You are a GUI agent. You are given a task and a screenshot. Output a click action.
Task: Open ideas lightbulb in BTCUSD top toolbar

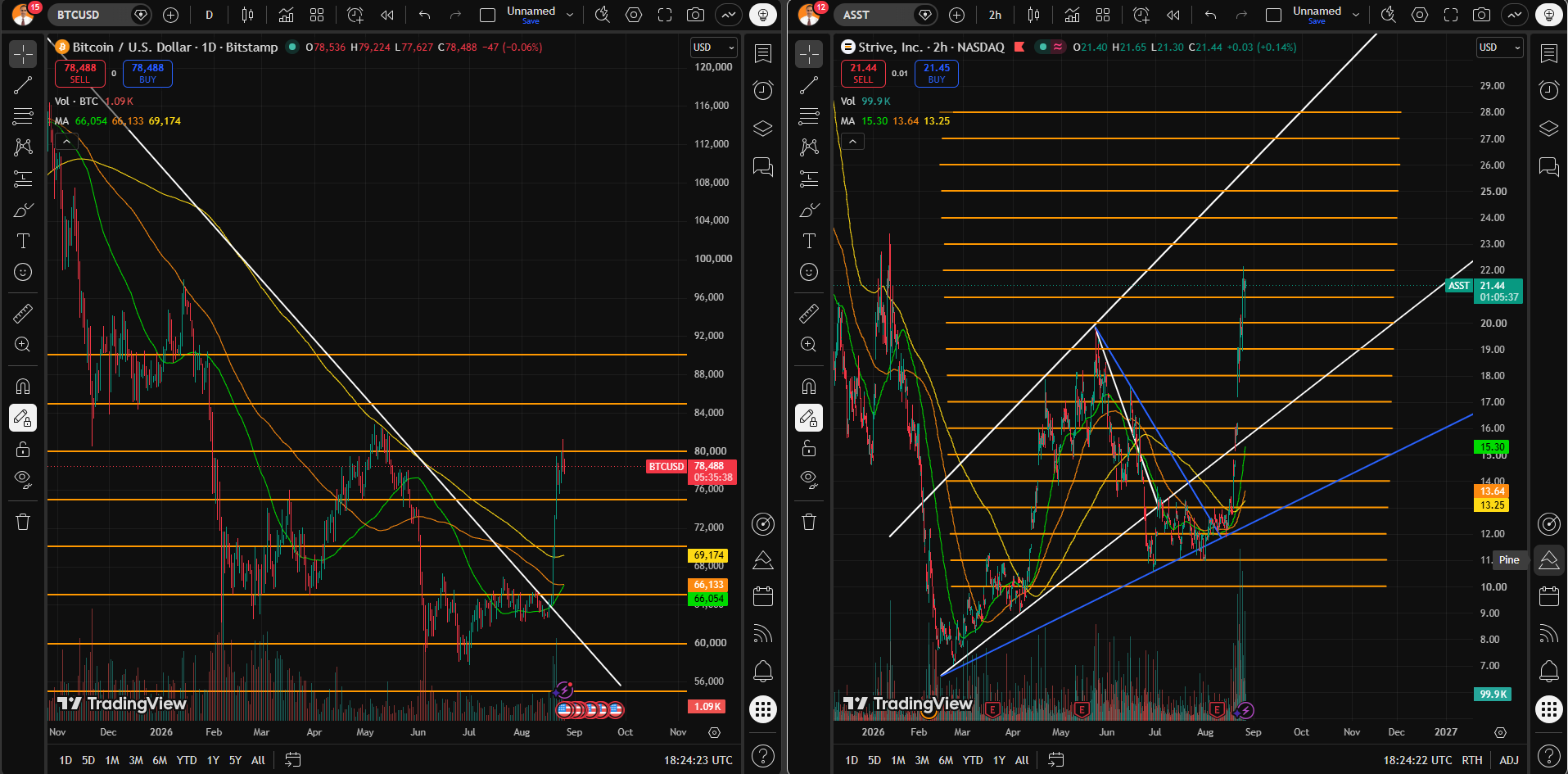pyautogui.click(x=763, y=15)
